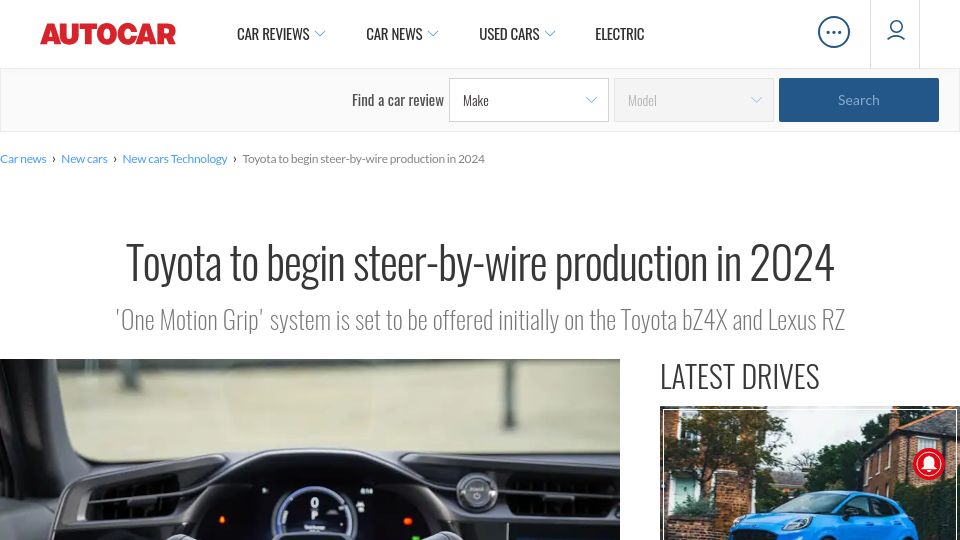Click the article headline about steer-by-wire
The image size is (960, 540).
[x=480, y=263]
